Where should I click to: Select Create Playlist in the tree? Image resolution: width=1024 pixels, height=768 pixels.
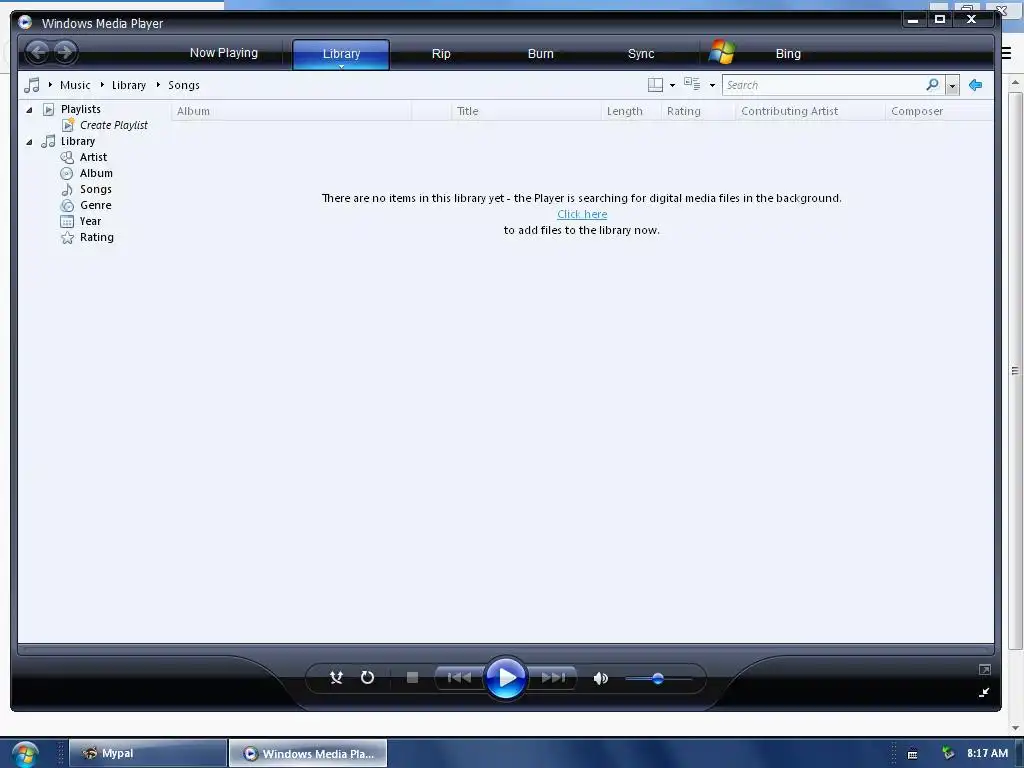[114, 125]
